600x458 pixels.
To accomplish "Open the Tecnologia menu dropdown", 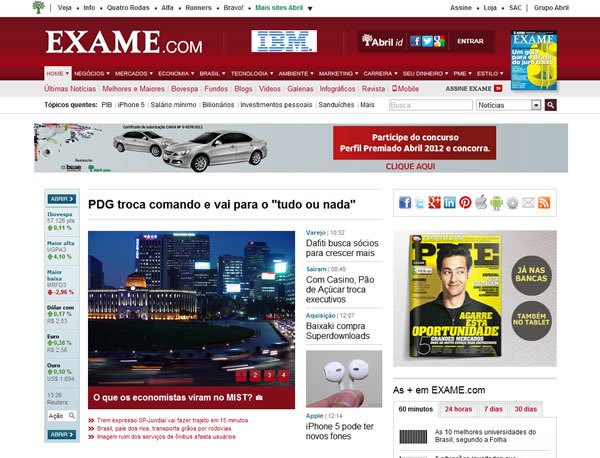I will pos(252,73).
